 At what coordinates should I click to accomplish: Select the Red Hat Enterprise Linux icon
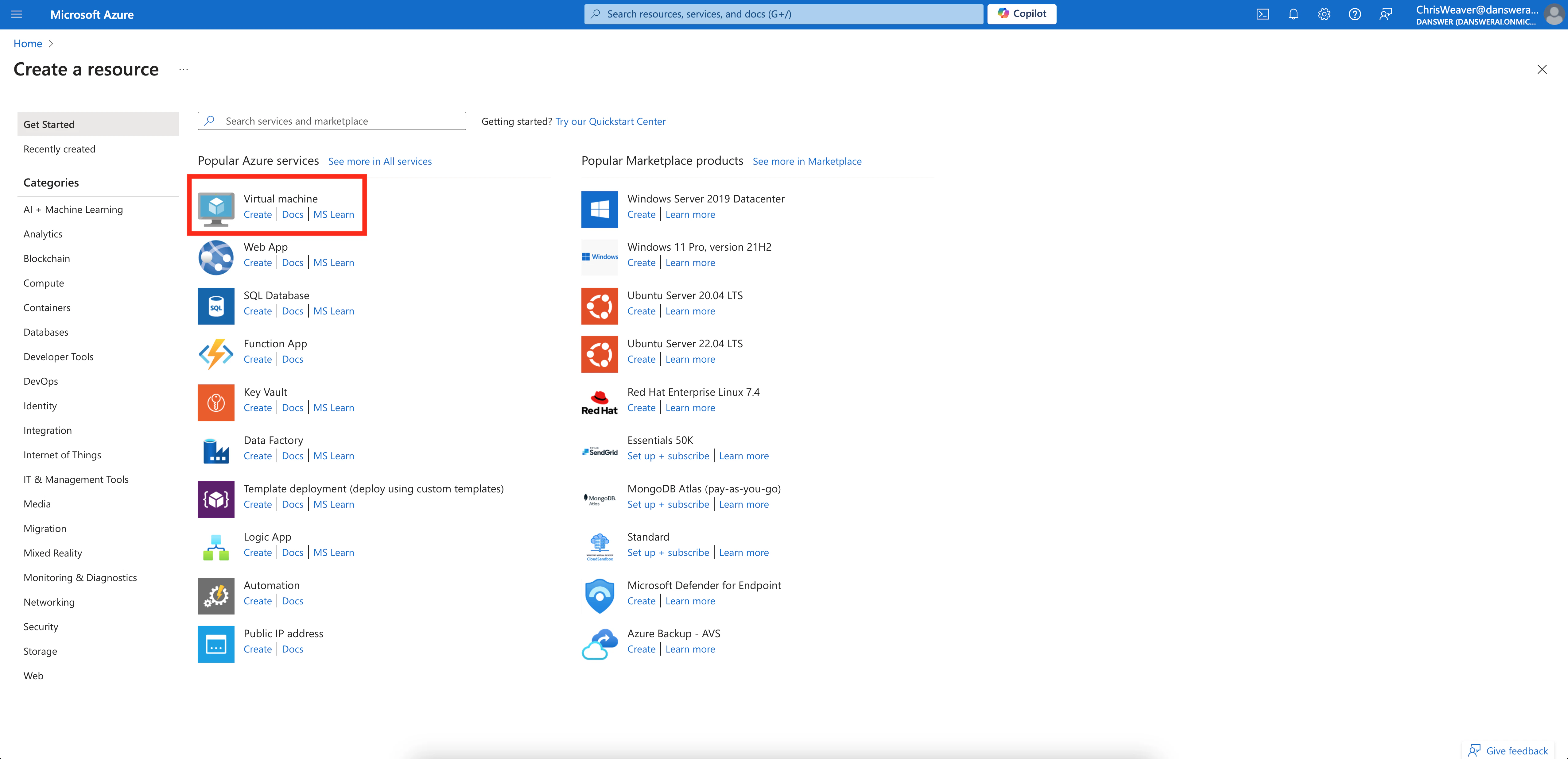pyautogui.click(x=600, y=401)
